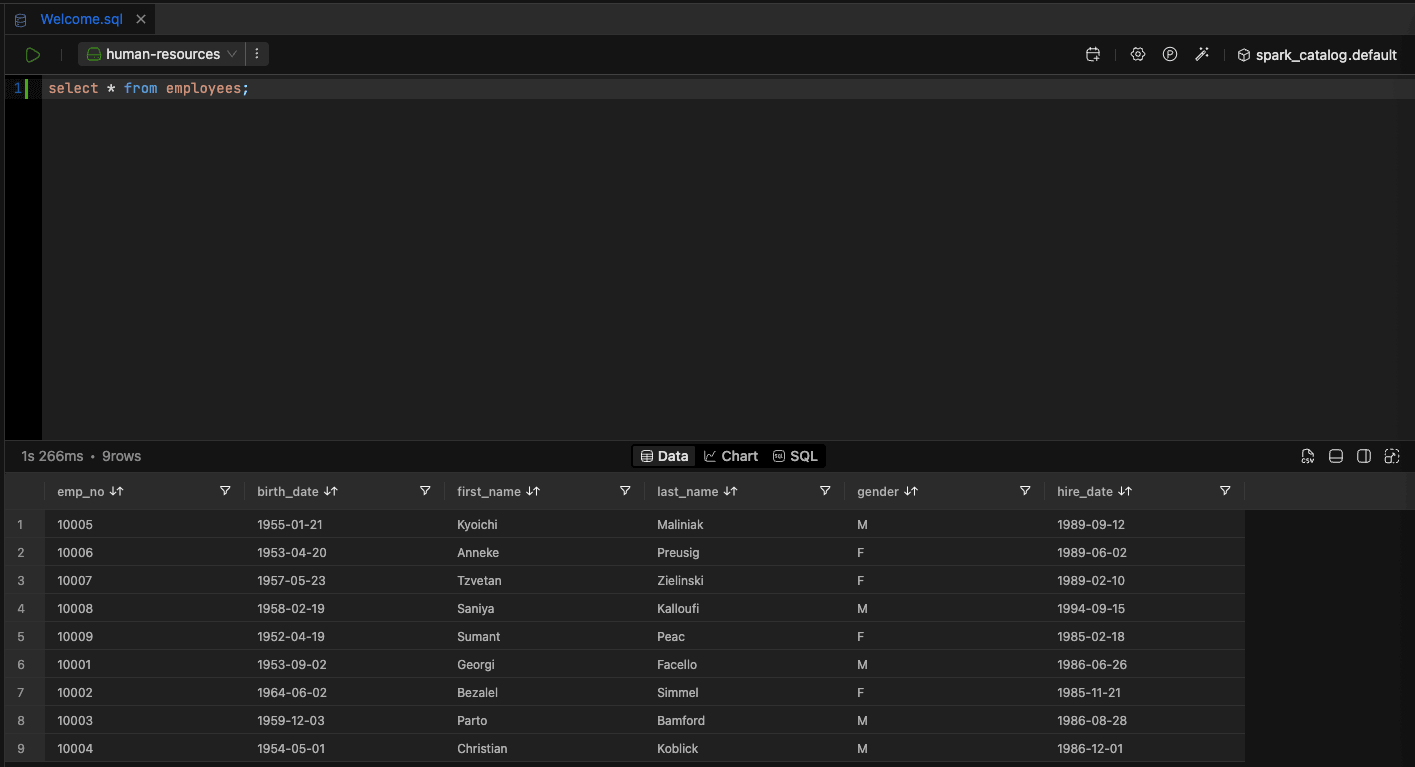Viewport: 1415px width, 767px height.
Task: Select the hire_date cell '1994-09-15'
Action: (1144, 608)
